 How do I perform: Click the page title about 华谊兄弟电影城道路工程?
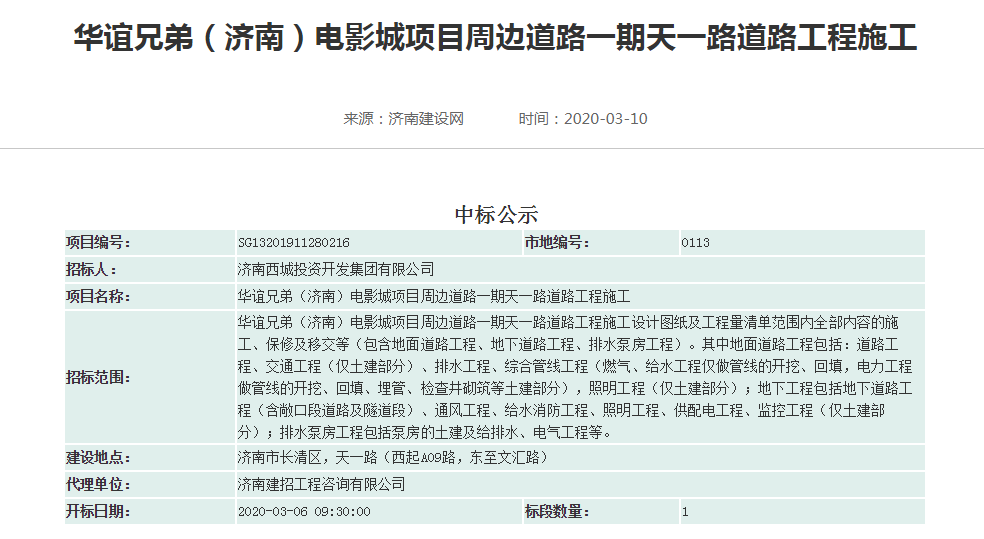[495, 38]
